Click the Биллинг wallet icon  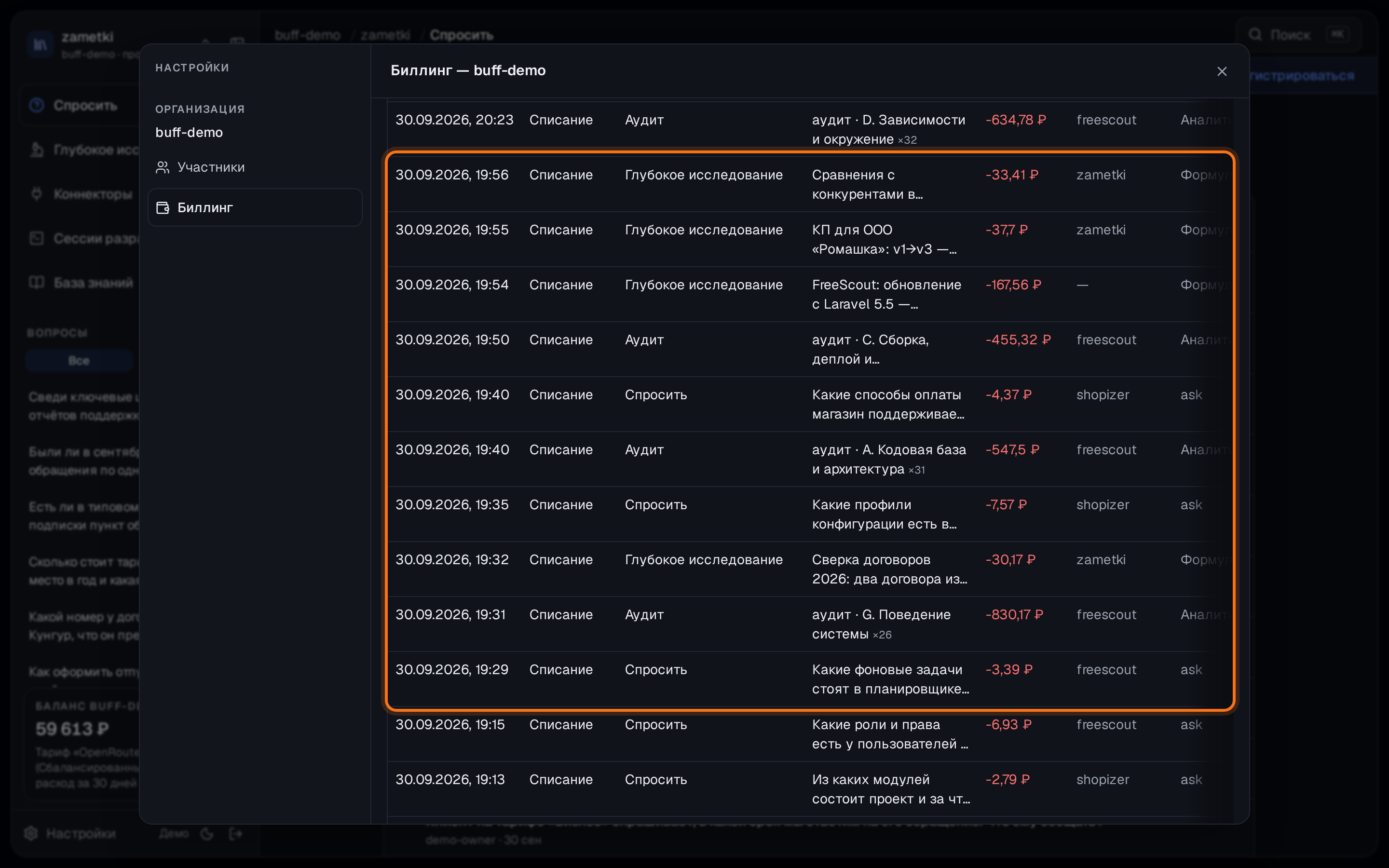click(x=163, y=207)
